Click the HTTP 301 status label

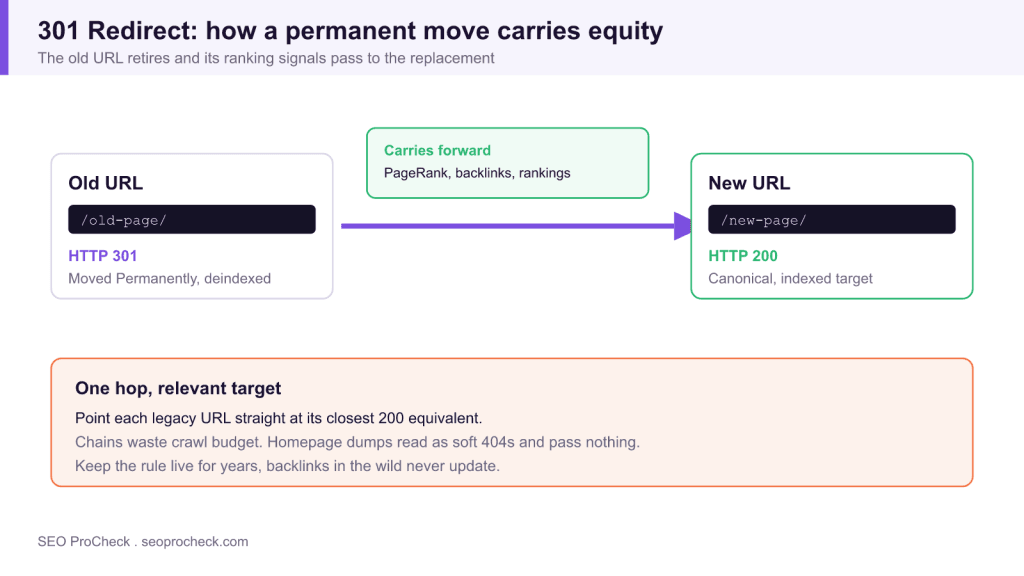pyautogui.click(x=103, y=256)
